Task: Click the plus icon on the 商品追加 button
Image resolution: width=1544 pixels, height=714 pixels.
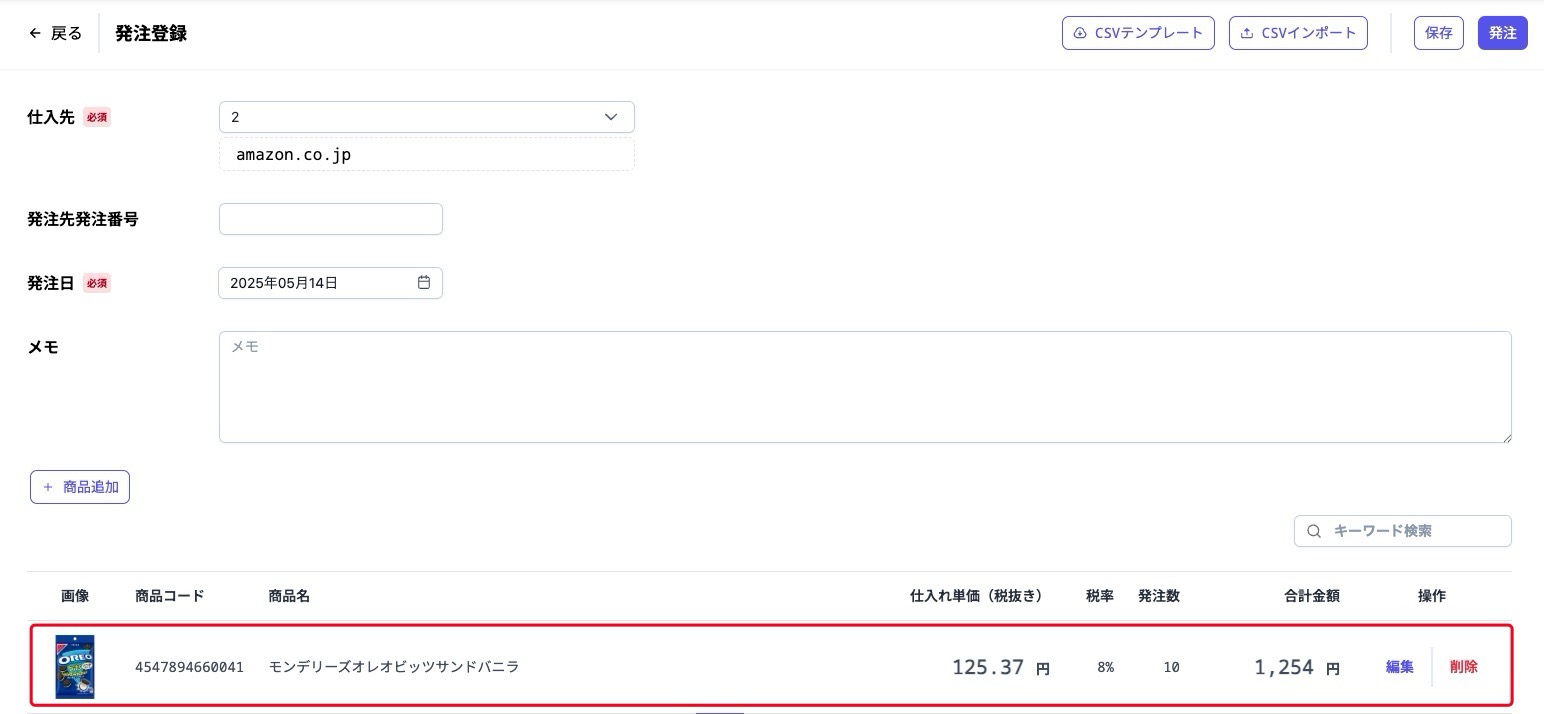Action: tap(47, 487)
